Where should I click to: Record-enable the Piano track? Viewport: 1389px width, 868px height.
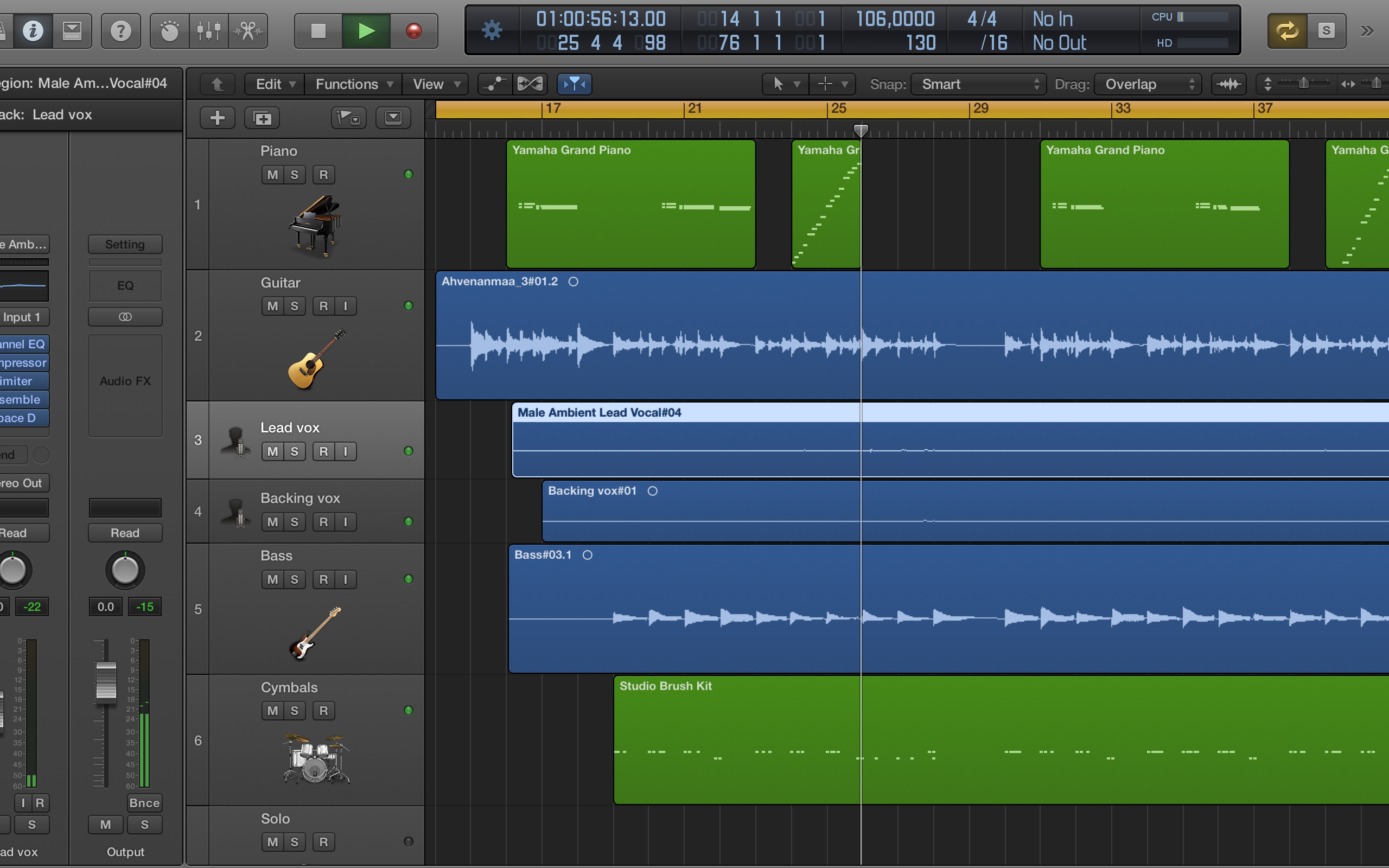point(324,175)
